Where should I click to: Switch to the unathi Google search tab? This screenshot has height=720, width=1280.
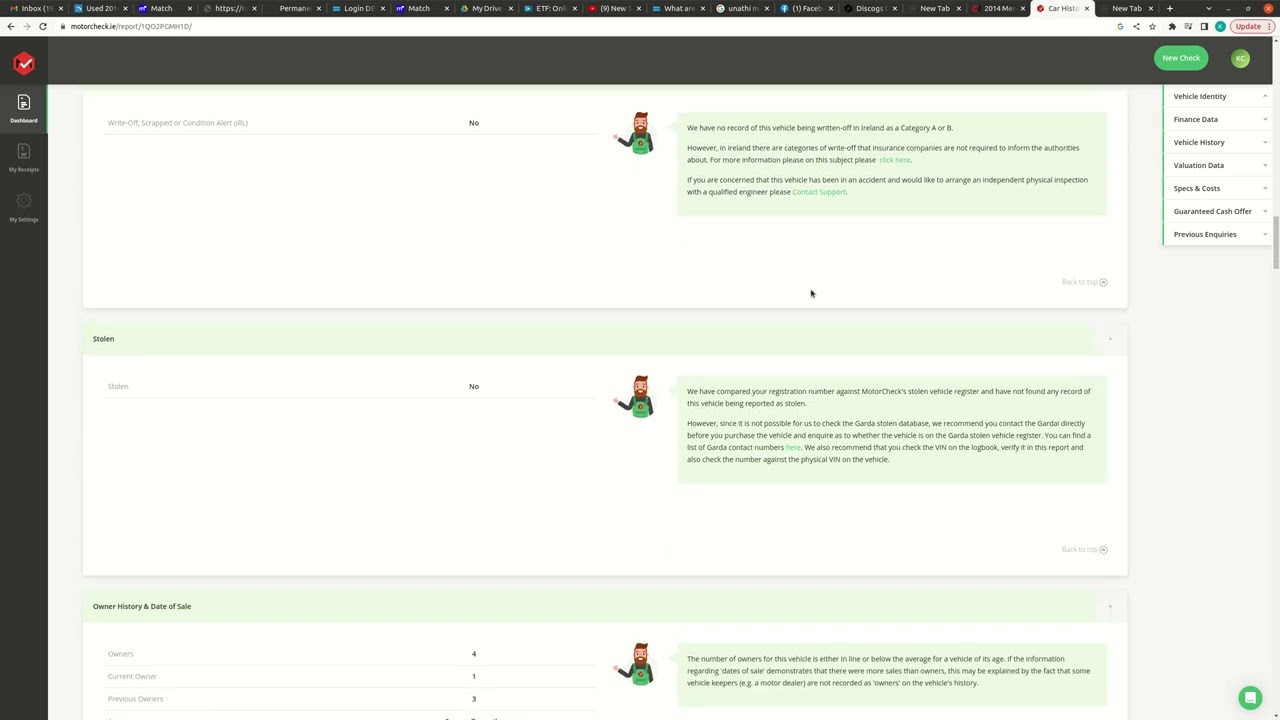pos(740,8)
